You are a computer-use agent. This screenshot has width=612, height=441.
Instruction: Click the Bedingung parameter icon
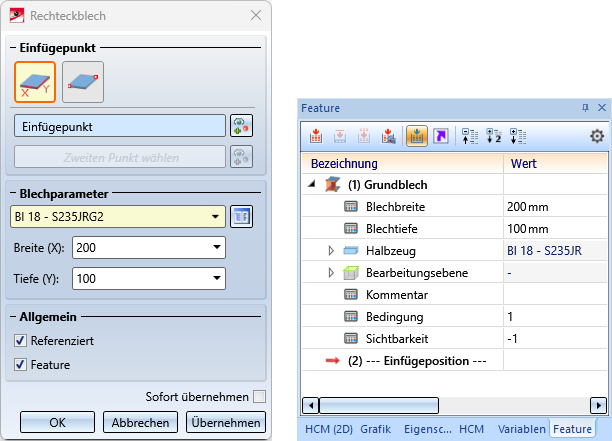point(350,316)
